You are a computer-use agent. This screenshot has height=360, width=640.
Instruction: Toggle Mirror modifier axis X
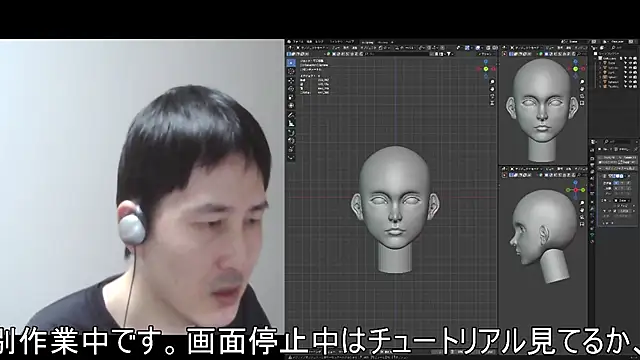(616, 183)
